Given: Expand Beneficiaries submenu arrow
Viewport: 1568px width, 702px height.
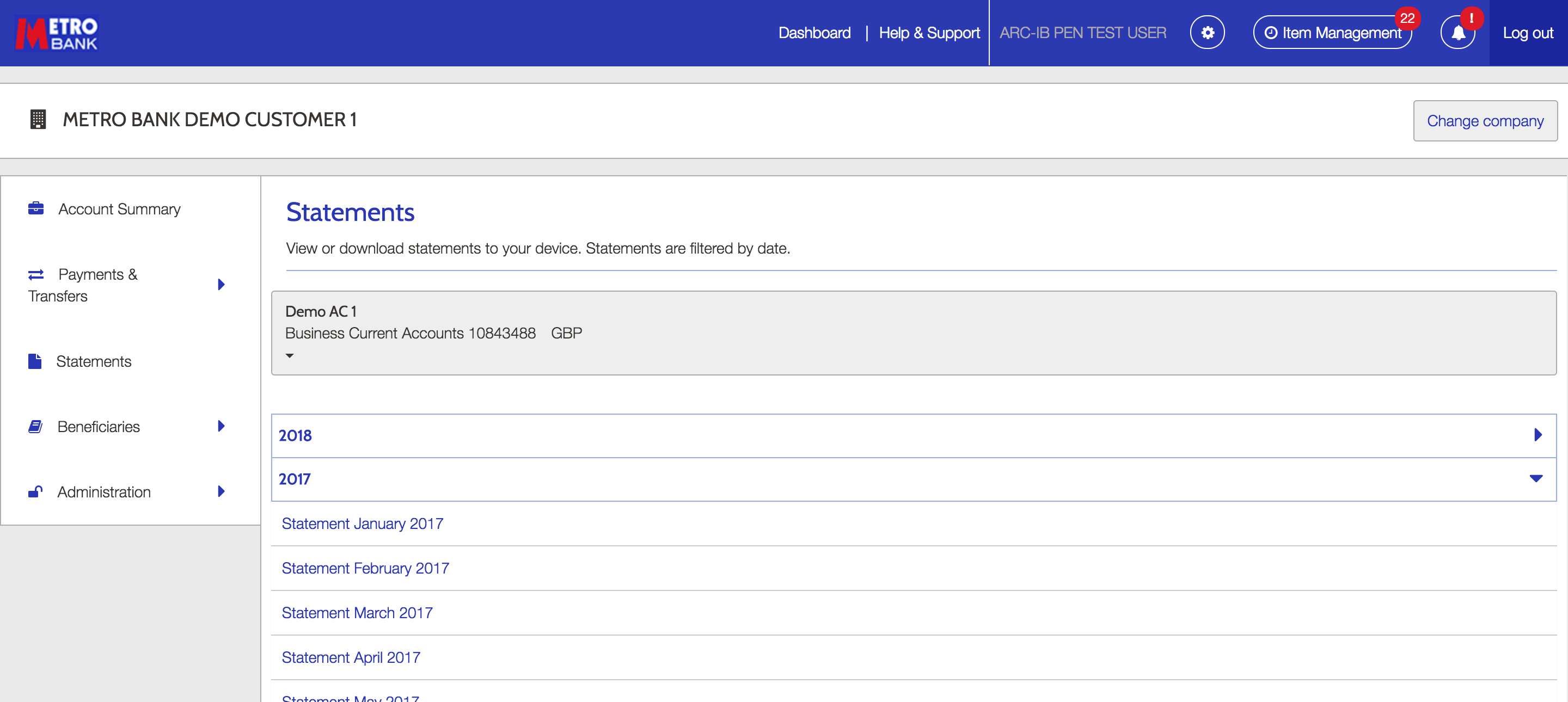Looking at the screenshot, I should [x=221, y=426].
